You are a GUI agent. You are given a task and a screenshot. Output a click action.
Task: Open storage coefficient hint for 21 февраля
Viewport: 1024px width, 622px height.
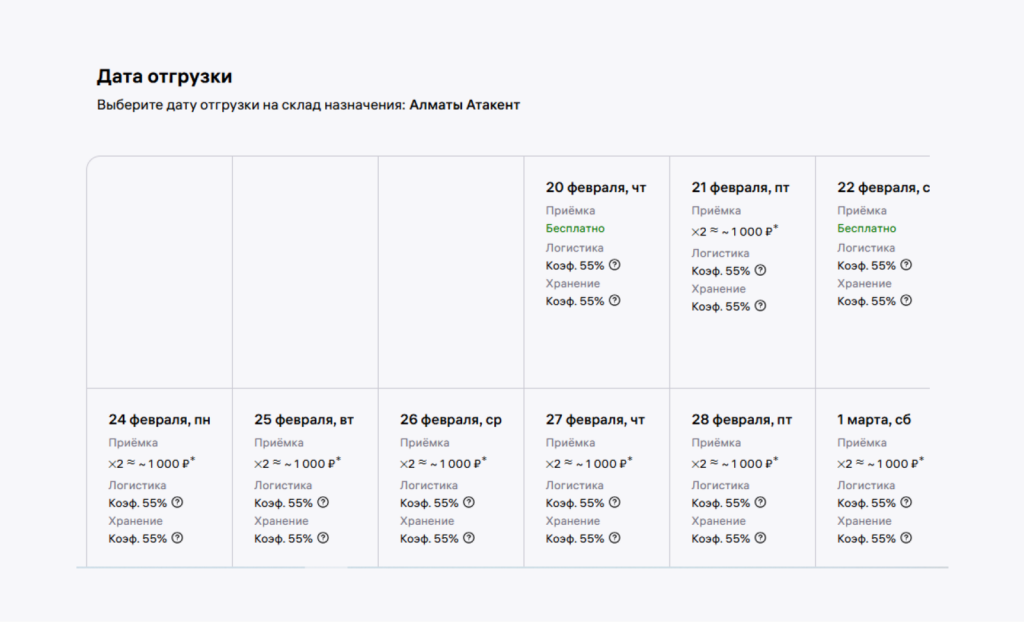[761, 306]
